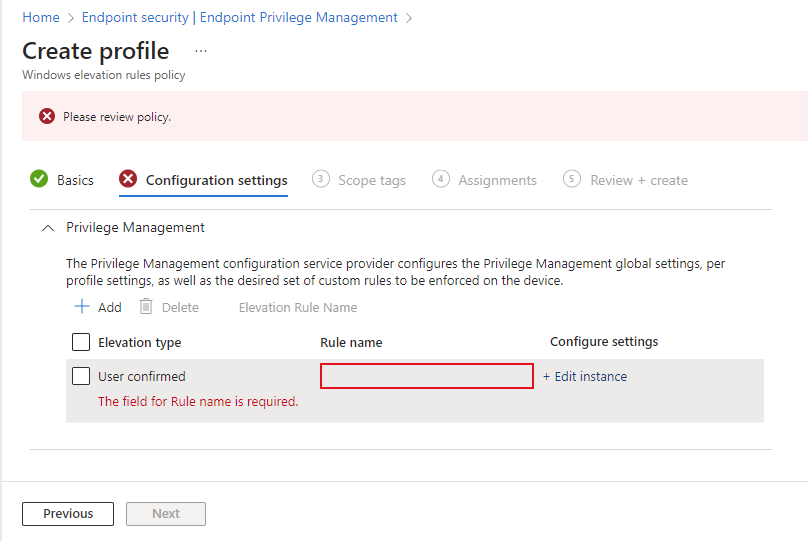Click the Previous button
The width and height of the screenshot is (808, 541).
click(68, 514)
